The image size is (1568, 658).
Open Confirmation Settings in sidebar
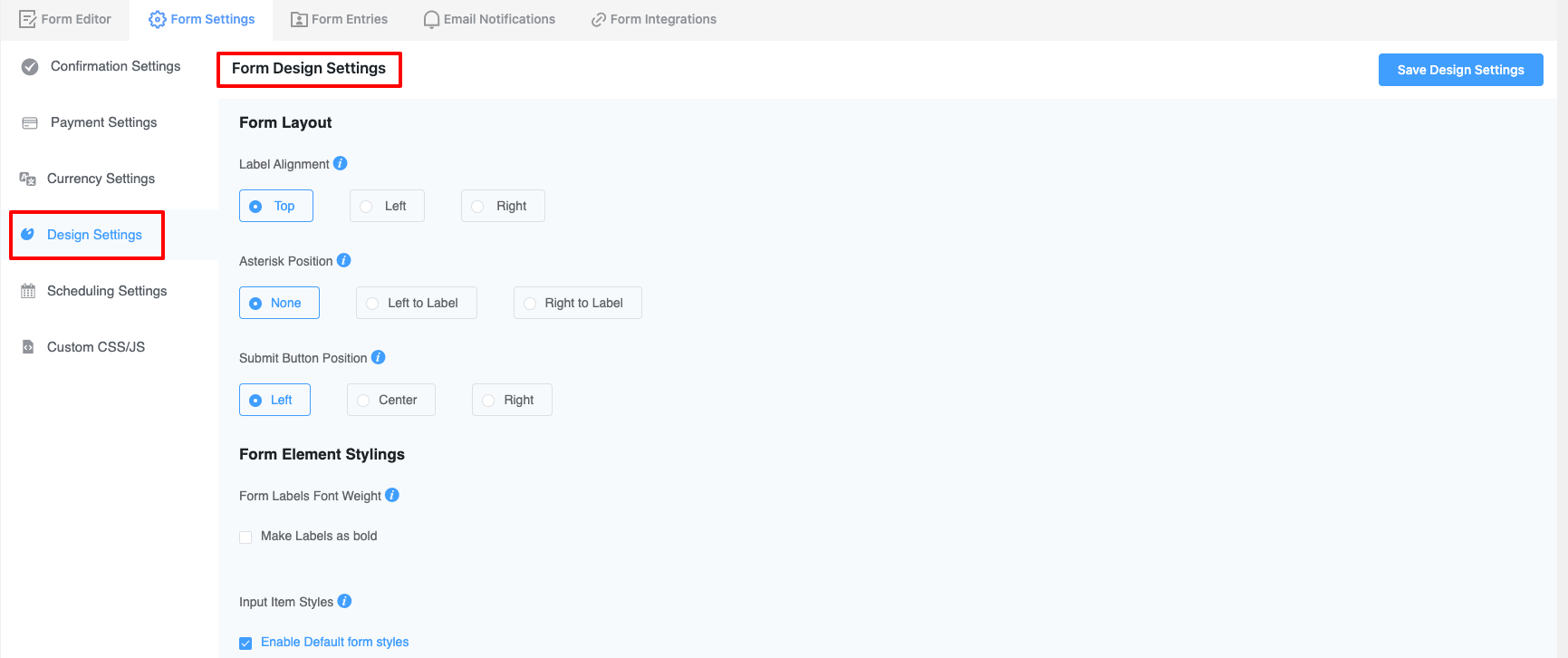pos(110,66)
